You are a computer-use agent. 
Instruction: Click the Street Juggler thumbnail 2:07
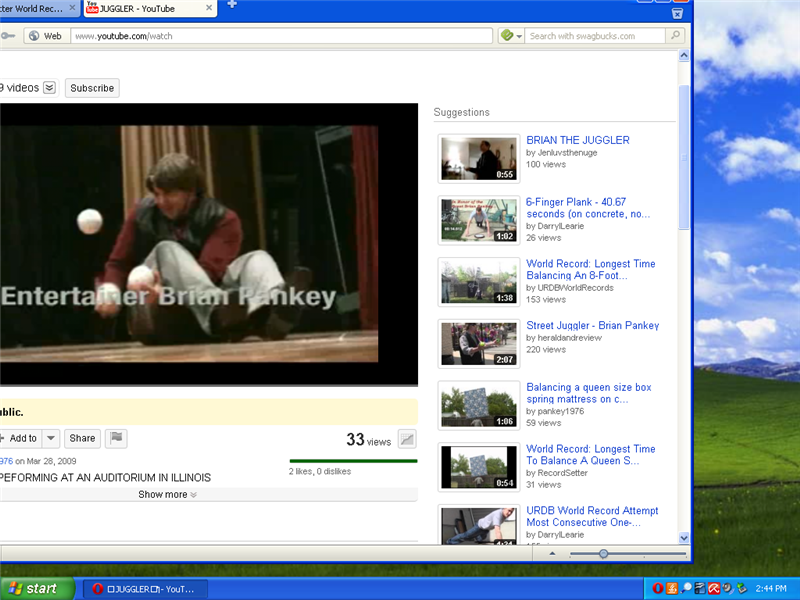[x=479, y=344]
